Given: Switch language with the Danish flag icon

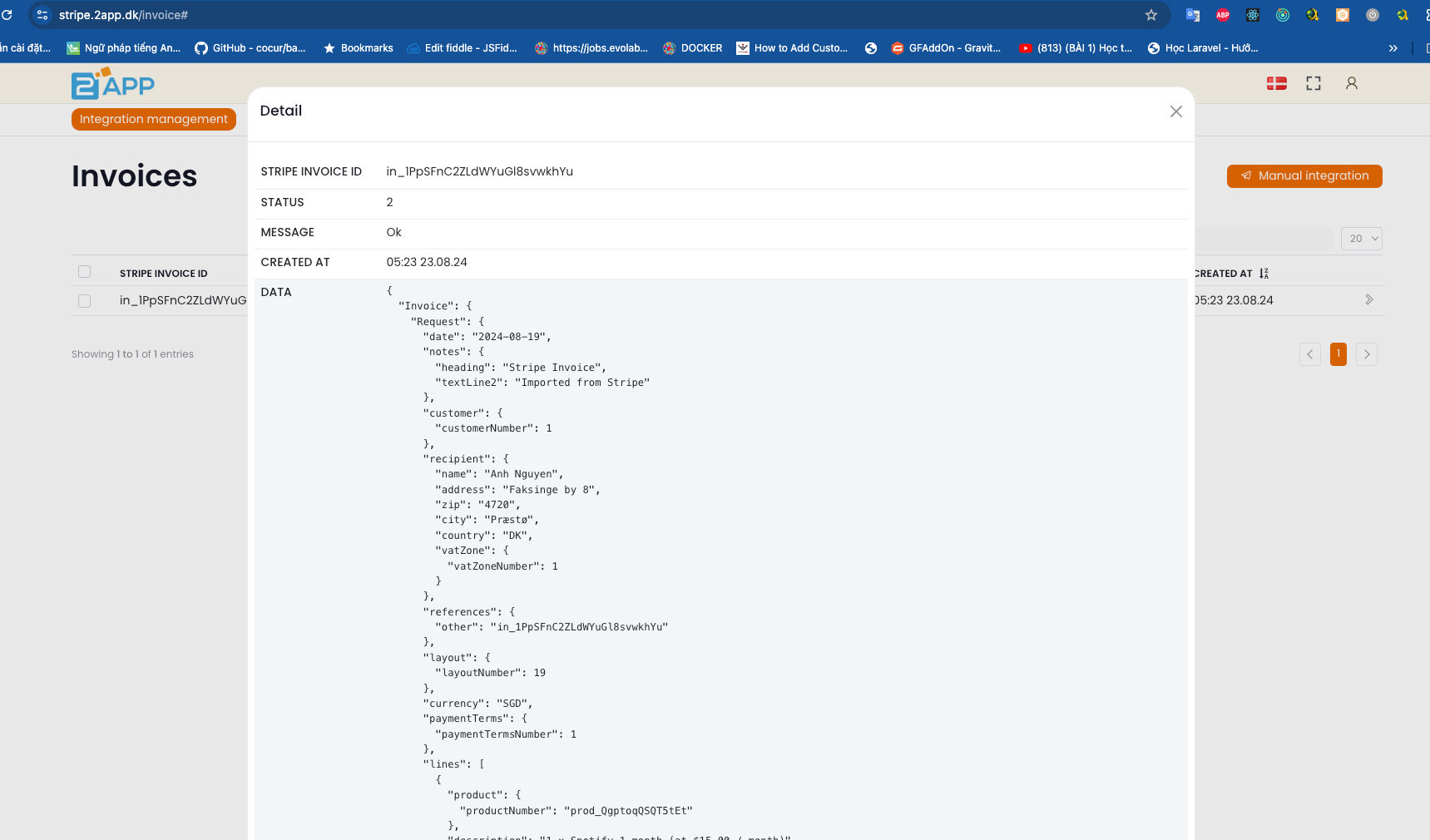Looking at the screenshot, I should 1276,83.
